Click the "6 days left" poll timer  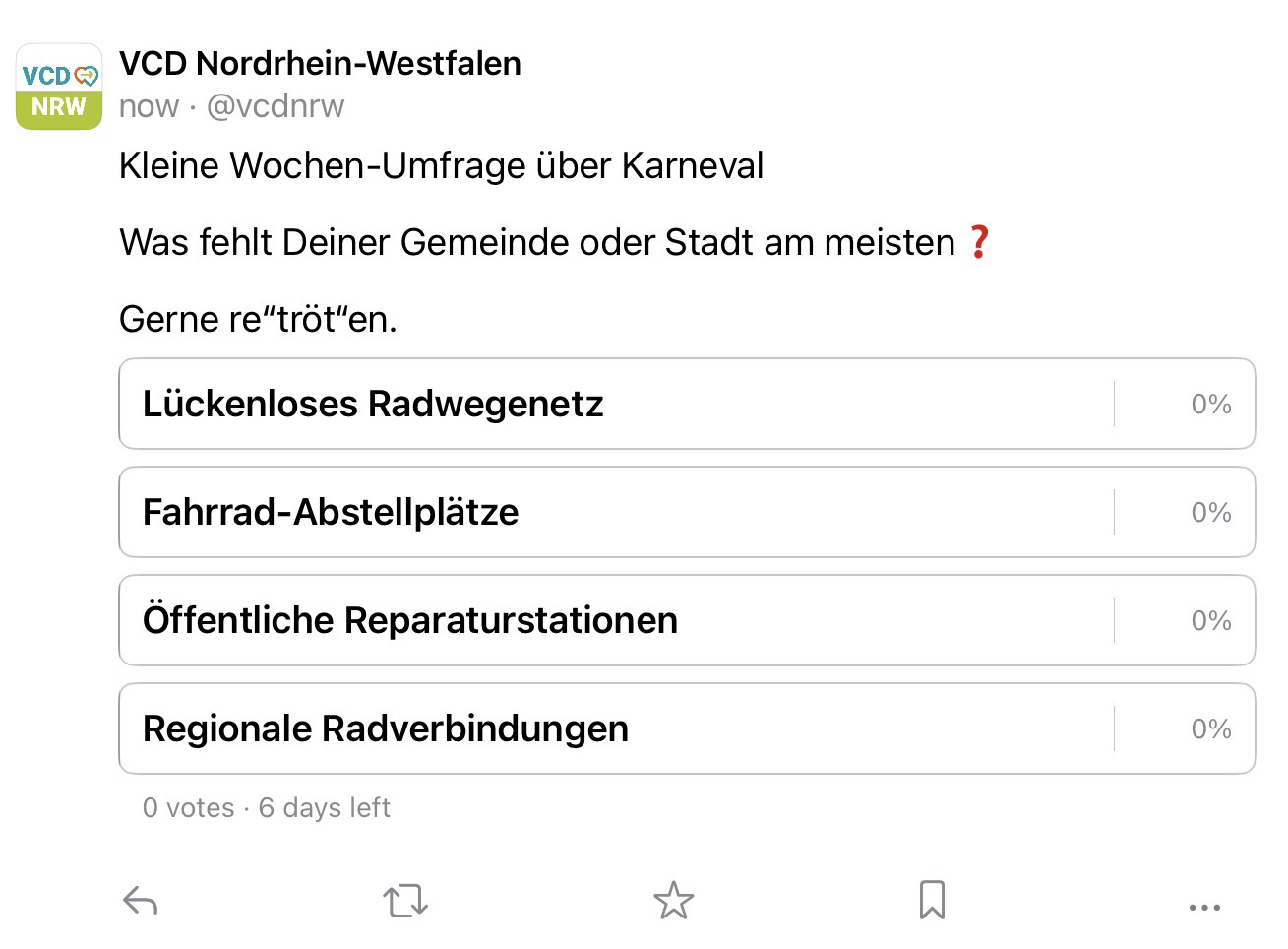(x=325, y=808)
